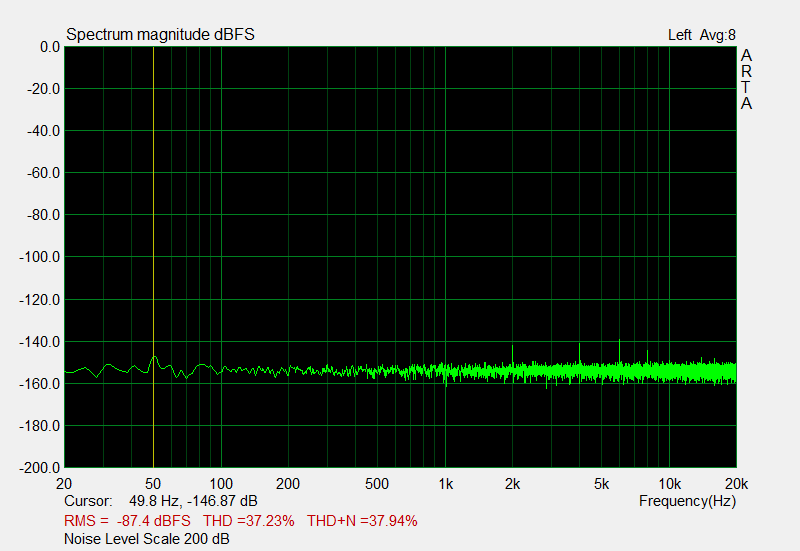This screenshot has width=800, height=551.
Task: Click the '-100.0' y-axis label
Action: pos(40,257)
